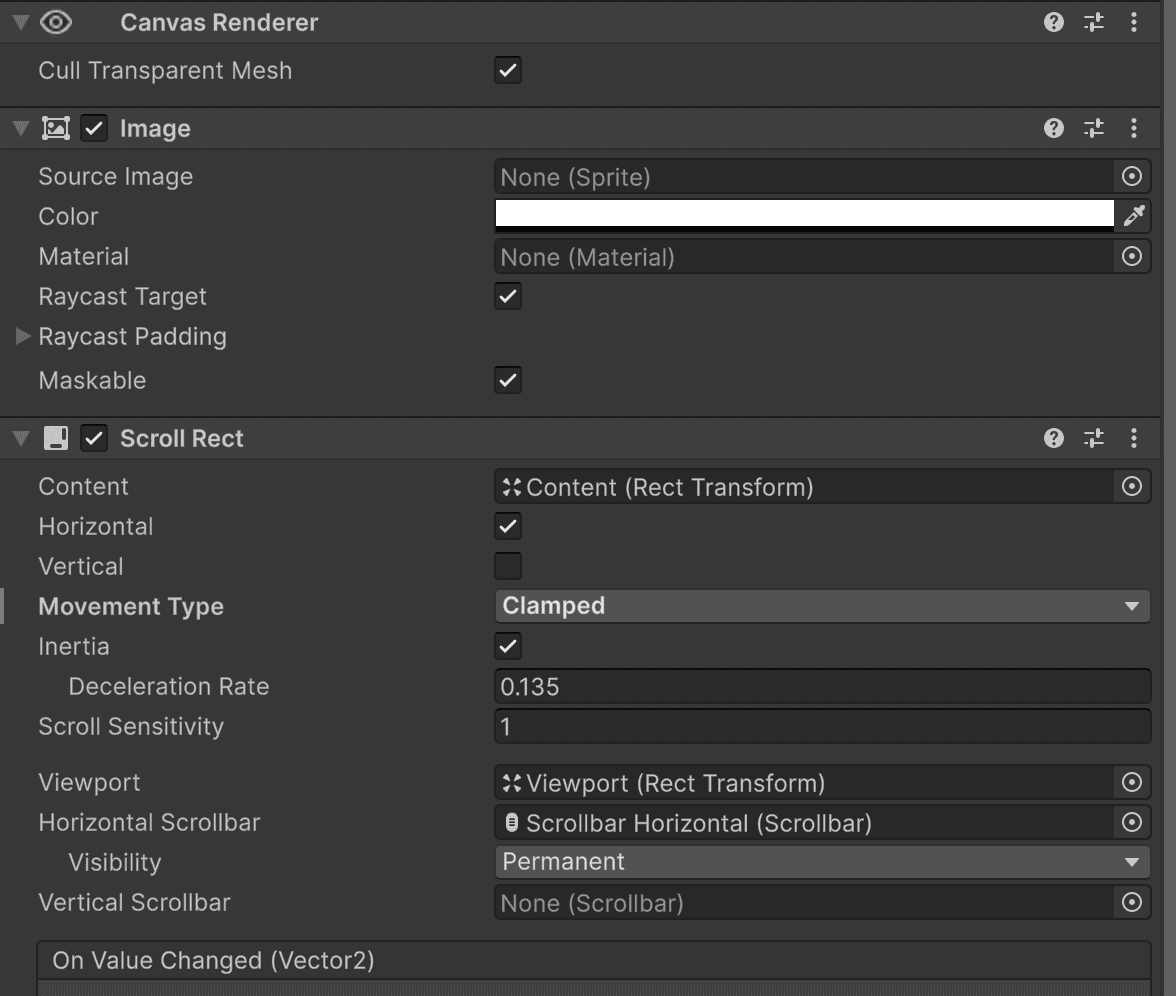Screen dimensions: 1176x996
Task: Click the Vertical Scrollbar label
Action: click(134, 902)
